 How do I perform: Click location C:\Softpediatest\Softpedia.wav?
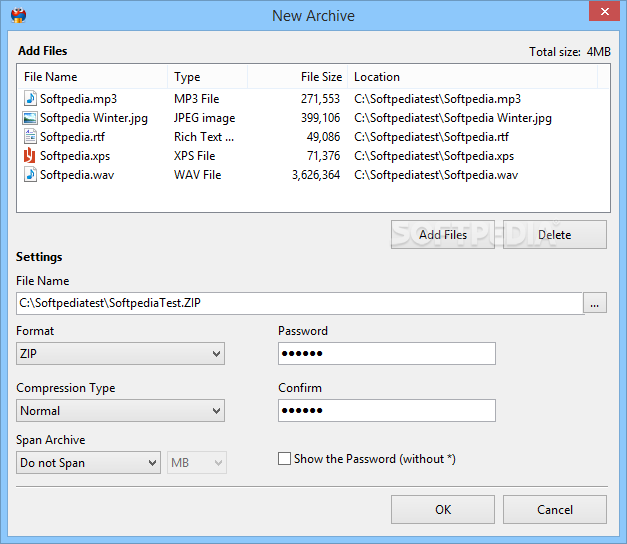pos(436,175)
